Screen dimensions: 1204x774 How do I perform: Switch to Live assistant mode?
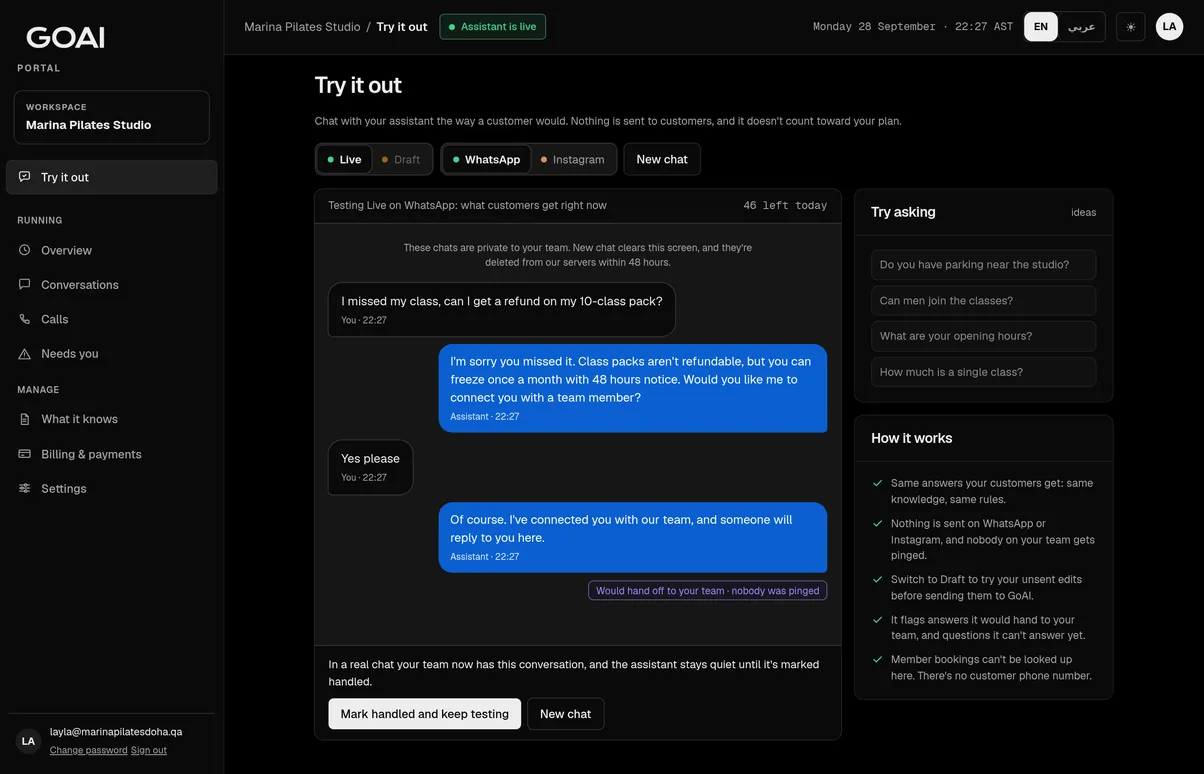tap(344, 159)
